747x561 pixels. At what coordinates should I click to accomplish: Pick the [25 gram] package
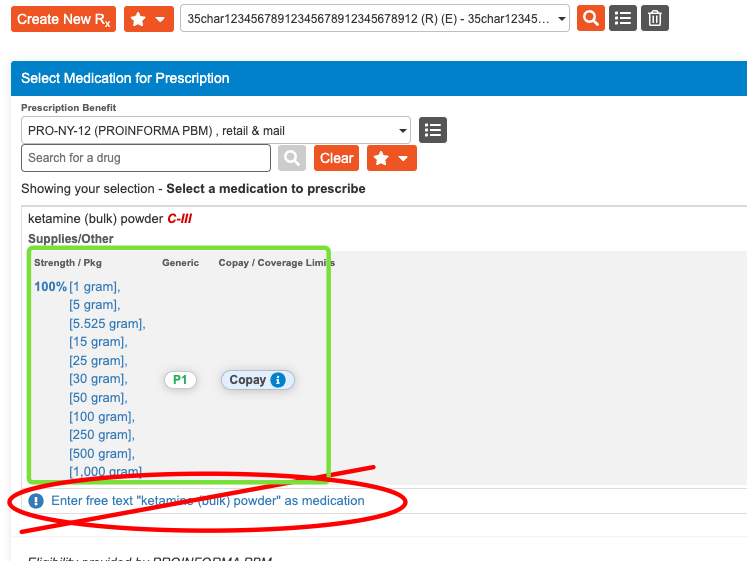click(98, 361)
